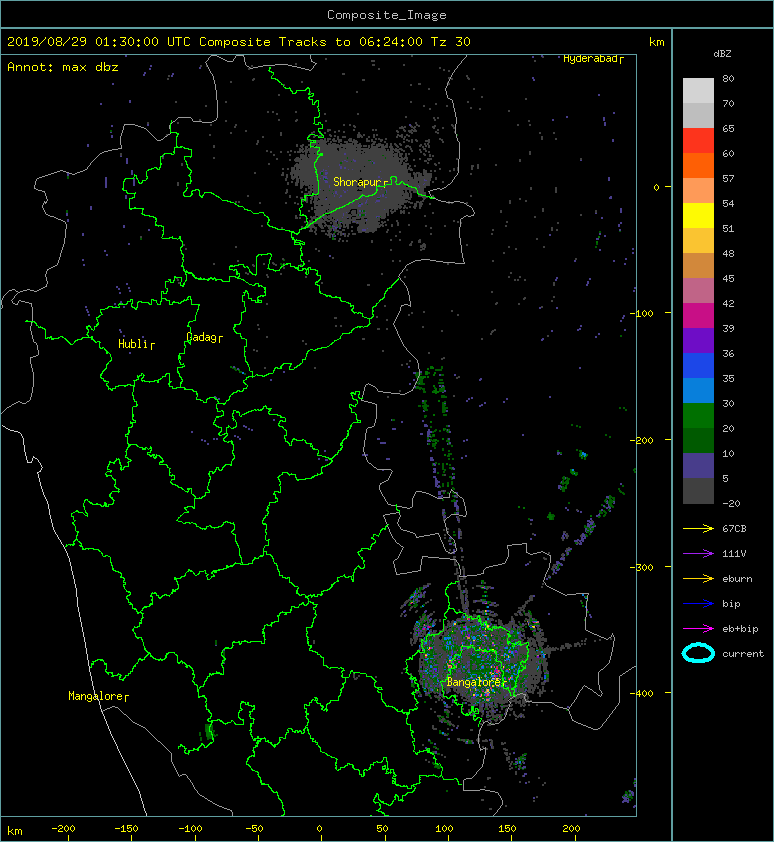Select the dark gray -20 to 5 dBZ band
Screen dimensions: 774x842
click(698, 491)
